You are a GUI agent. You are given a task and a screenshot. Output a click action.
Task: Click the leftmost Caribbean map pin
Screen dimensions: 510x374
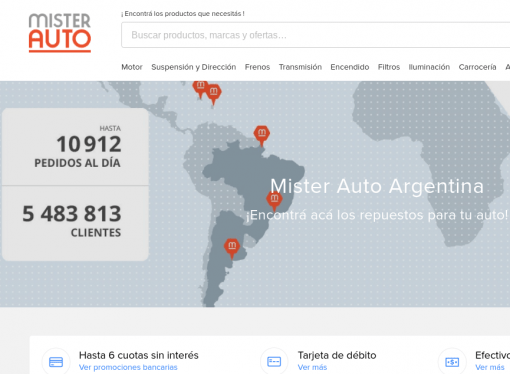click(x=200, y=89)
